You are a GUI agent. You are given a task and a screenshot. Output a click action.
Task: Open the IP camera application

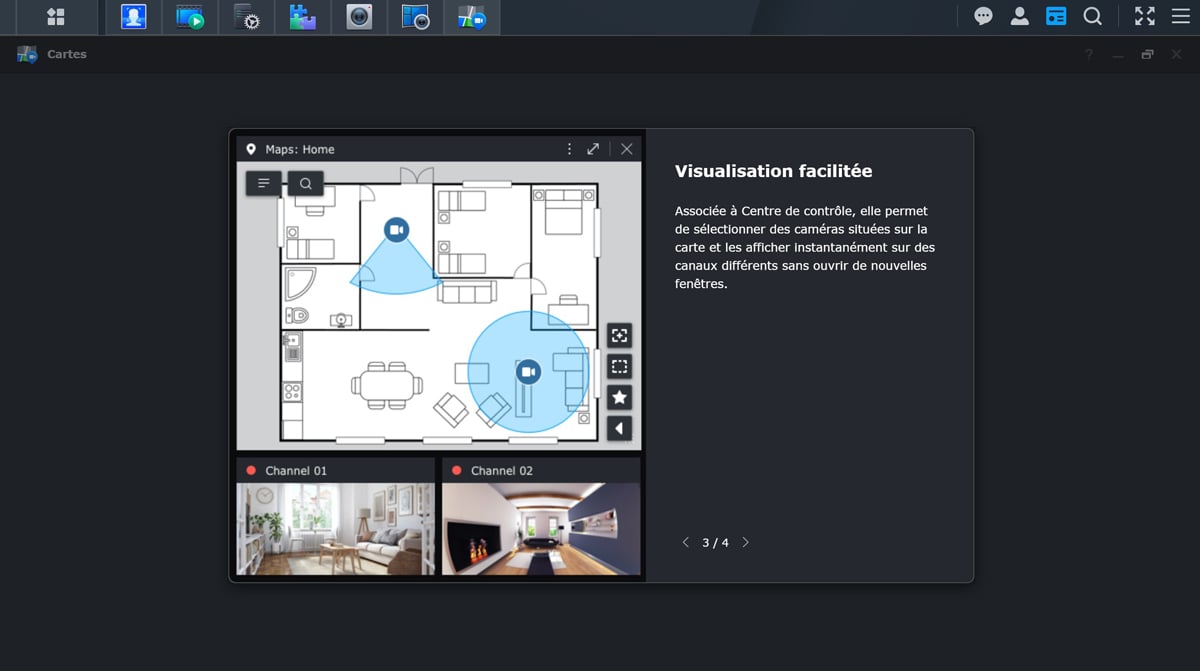(359, 17)
